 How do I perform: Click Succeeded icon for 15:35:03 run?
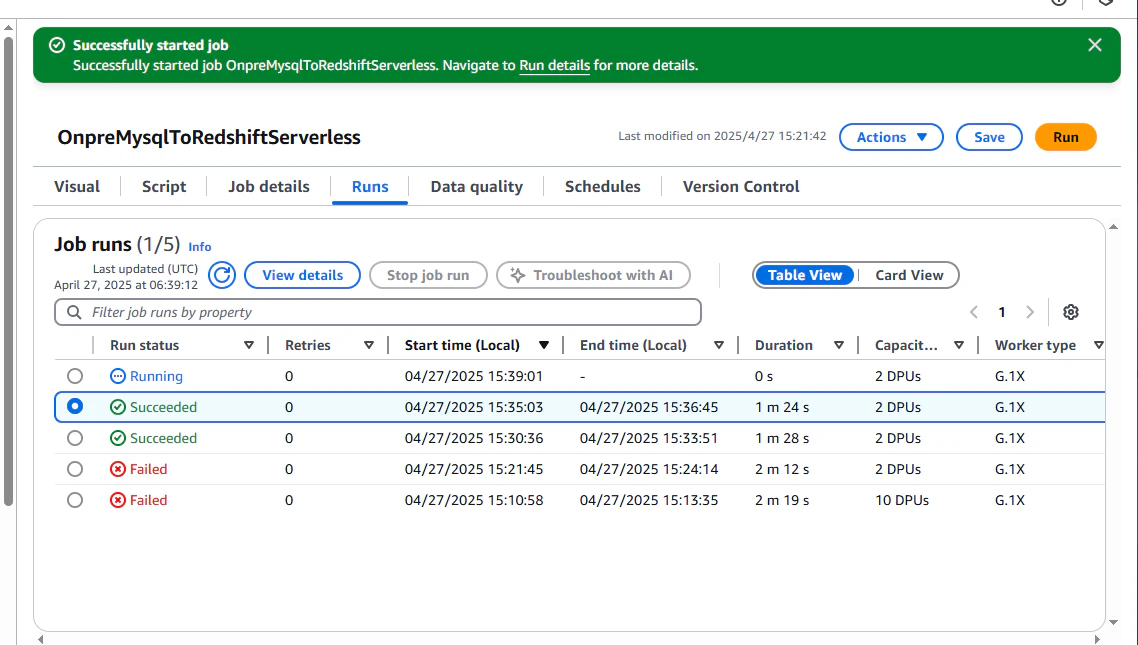click(x=118, y=407)
